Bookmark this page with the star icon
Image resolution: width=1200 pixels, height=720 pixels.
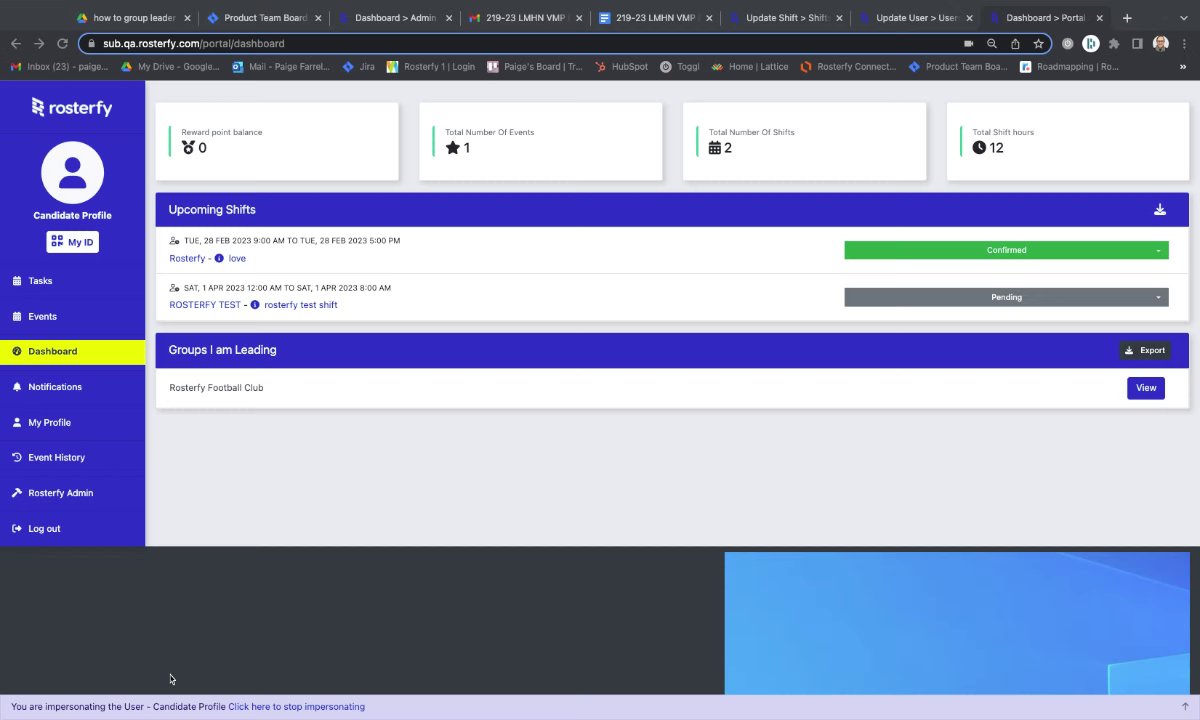(x=1039, y=44)
